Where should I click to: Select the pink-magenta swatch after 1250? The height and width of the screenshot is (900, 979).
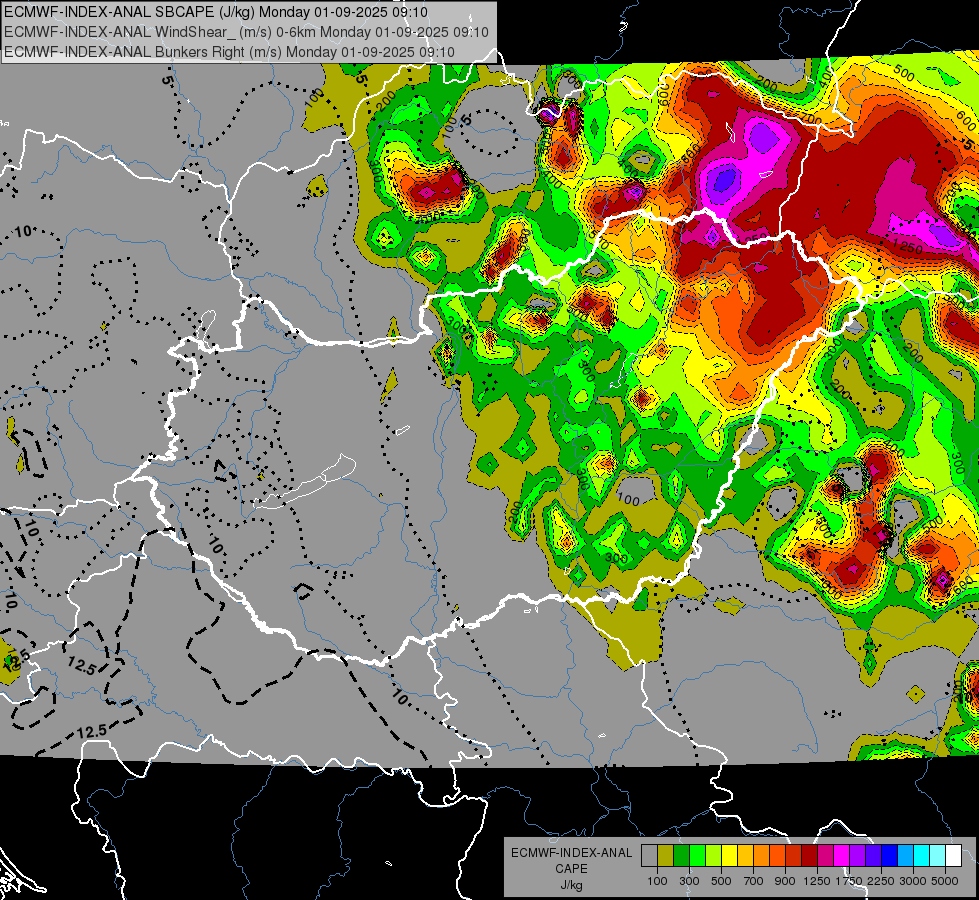pyautogui.click(x=825, y=855)
